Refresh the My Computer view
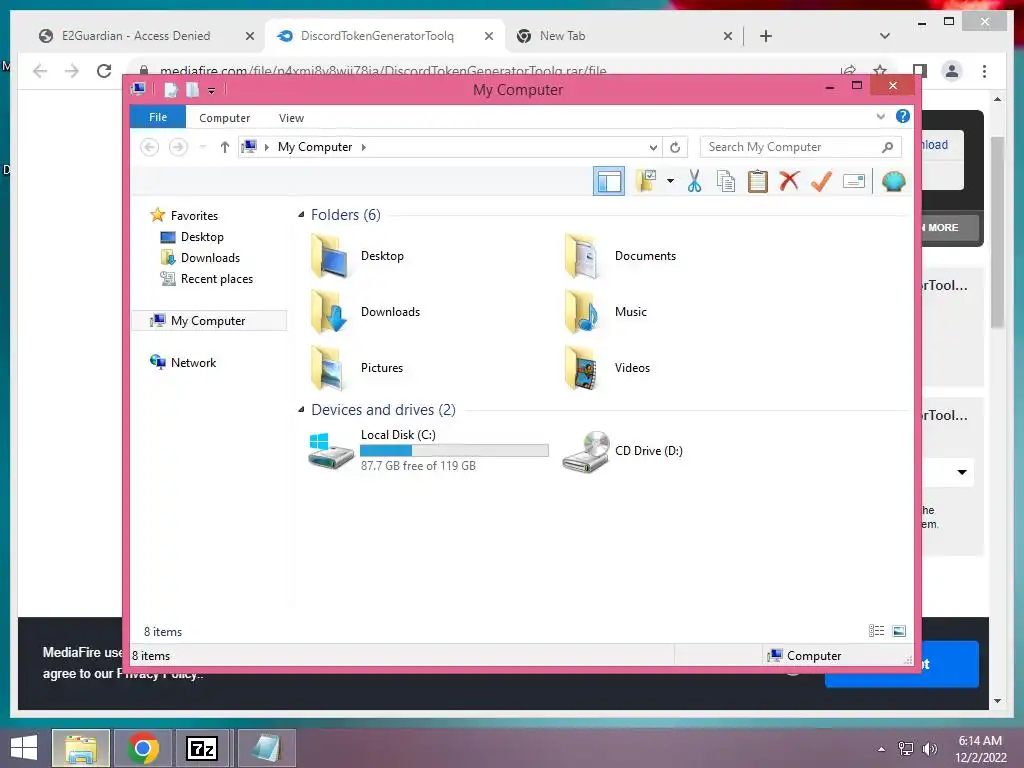The image size is (1024, 768). coord(675,147)
